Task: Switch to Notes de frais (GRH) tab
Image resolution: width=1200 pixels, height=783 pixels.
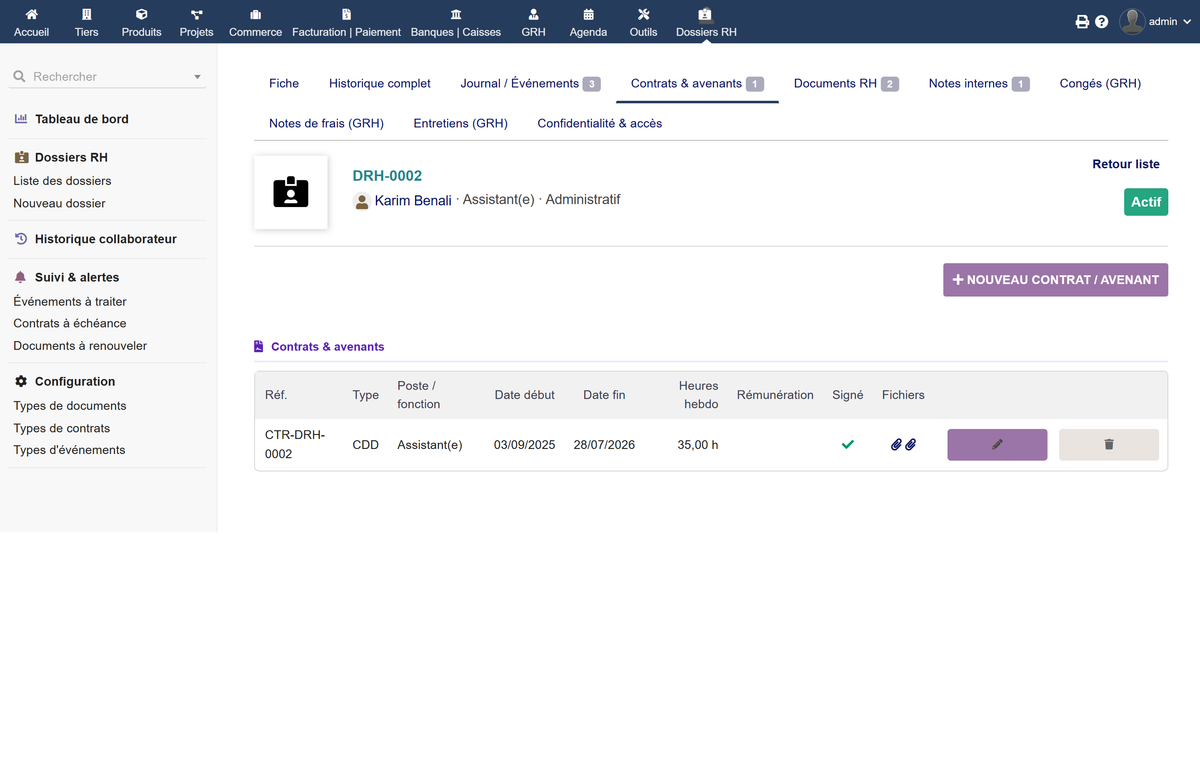Action: tap(326, 123)
